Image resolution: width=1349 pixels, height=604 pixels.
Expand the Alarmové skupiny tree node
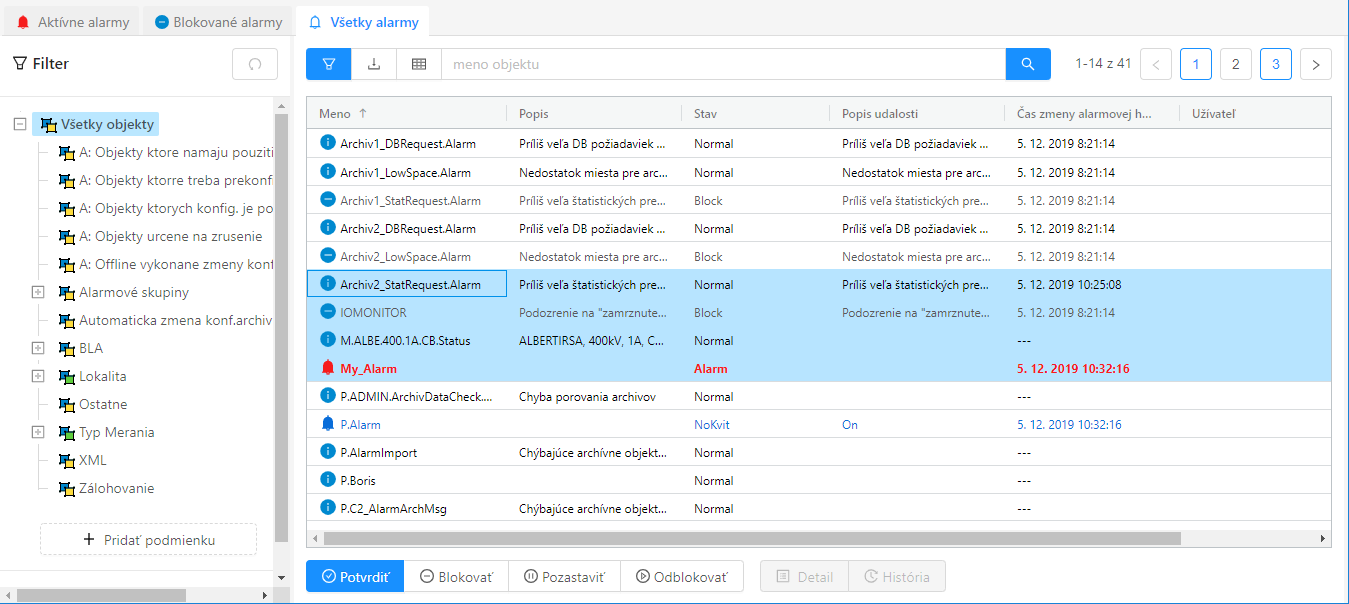(x=38, y=293)
